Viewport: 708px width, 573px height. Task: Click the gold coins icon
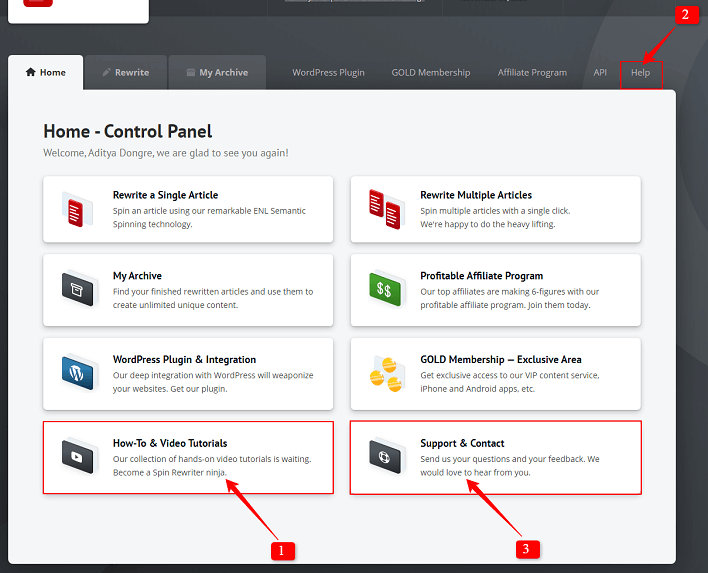(386, 374)
